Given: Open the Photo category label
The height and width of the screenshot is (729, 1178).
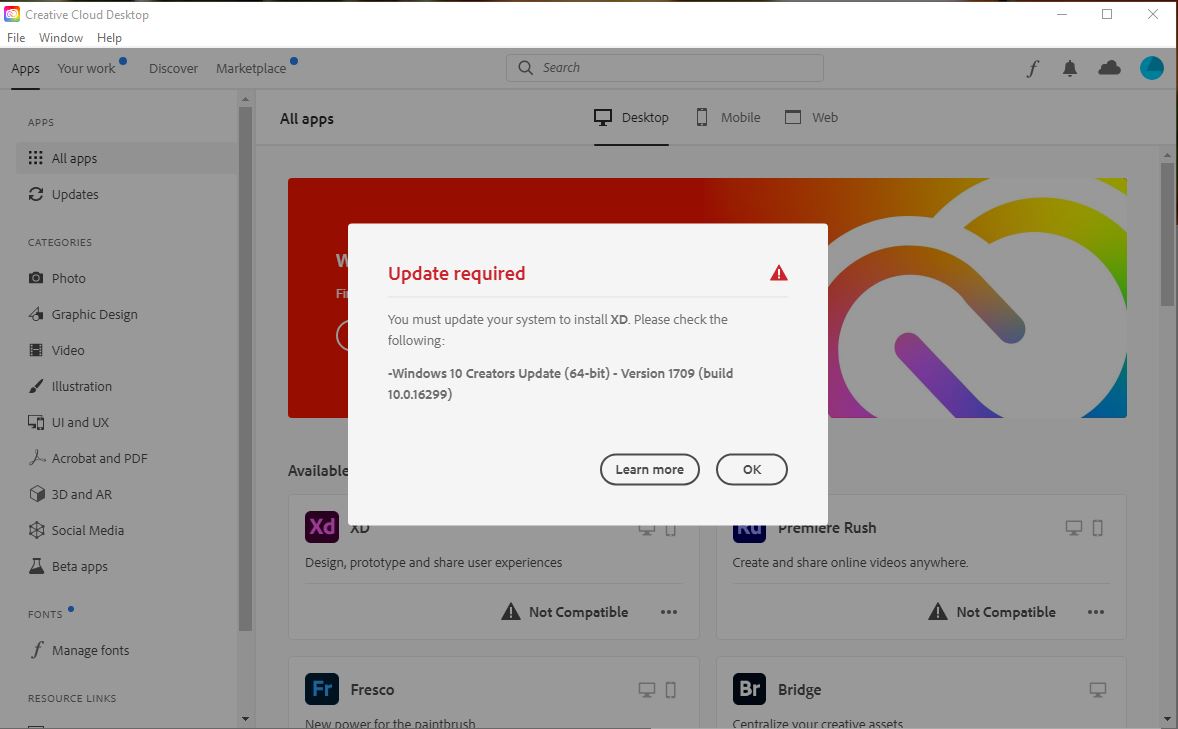Looking at the screenshot, I should [68, 278].
